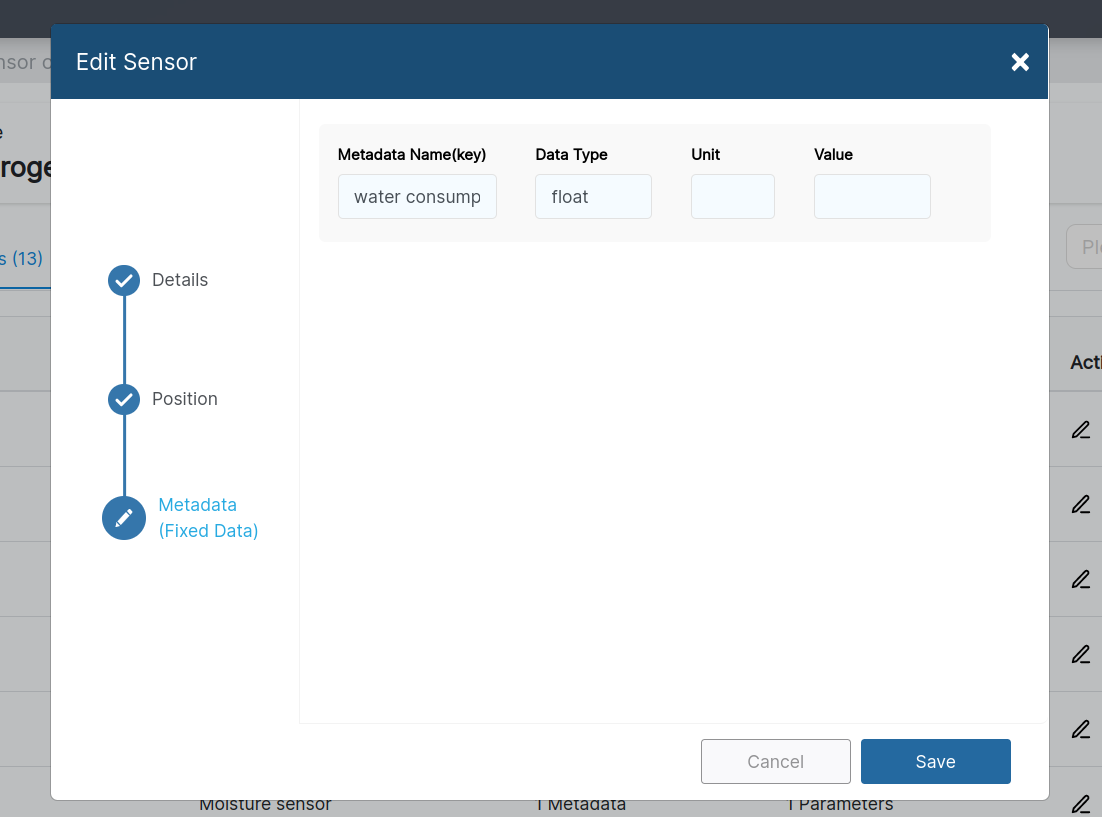Screen dimensions: 1102x817
Task: Click the edit pencil beside Moisture sensor row
Action: tap(1080, 804)
